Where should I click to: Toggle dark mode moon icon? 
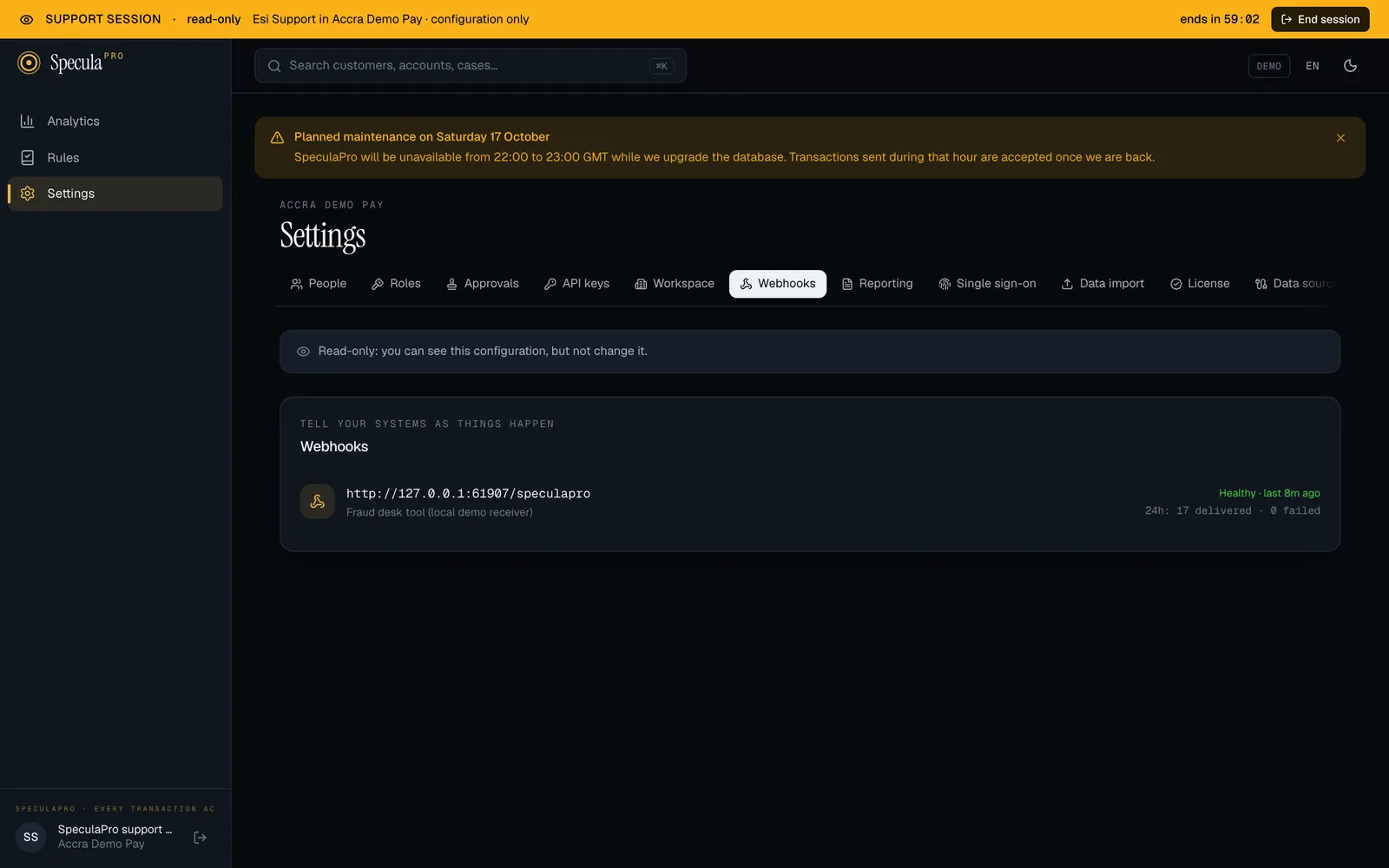pyautogui.click(x=1350, y=66)
